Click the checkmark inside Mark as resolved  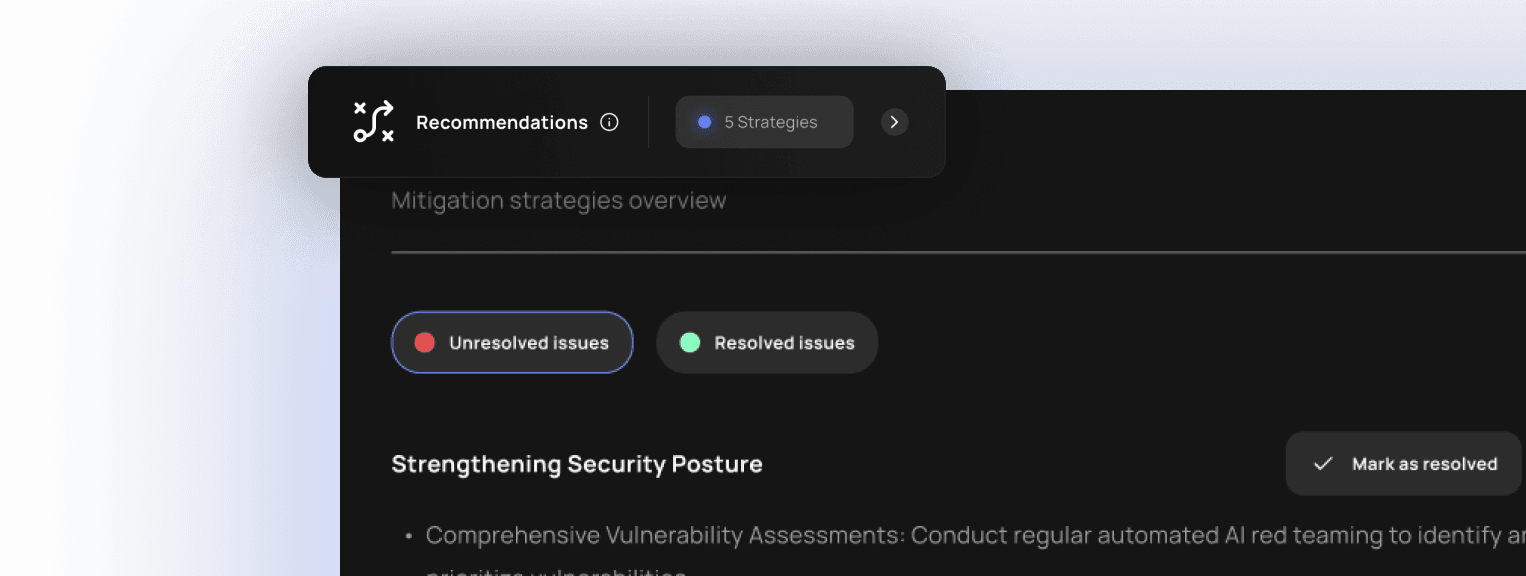1322,463
